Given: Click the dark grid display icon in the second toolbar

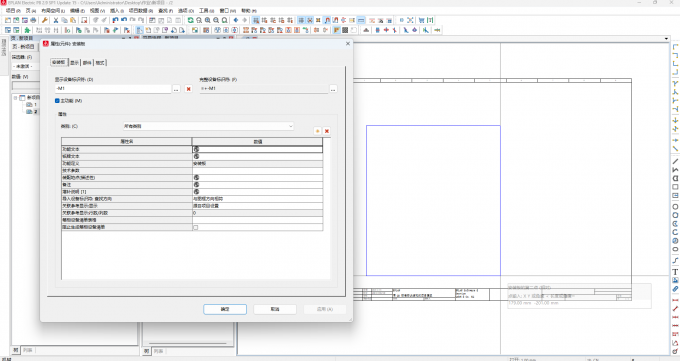Looking at the screenshot, I should click(x=345, y=30).
